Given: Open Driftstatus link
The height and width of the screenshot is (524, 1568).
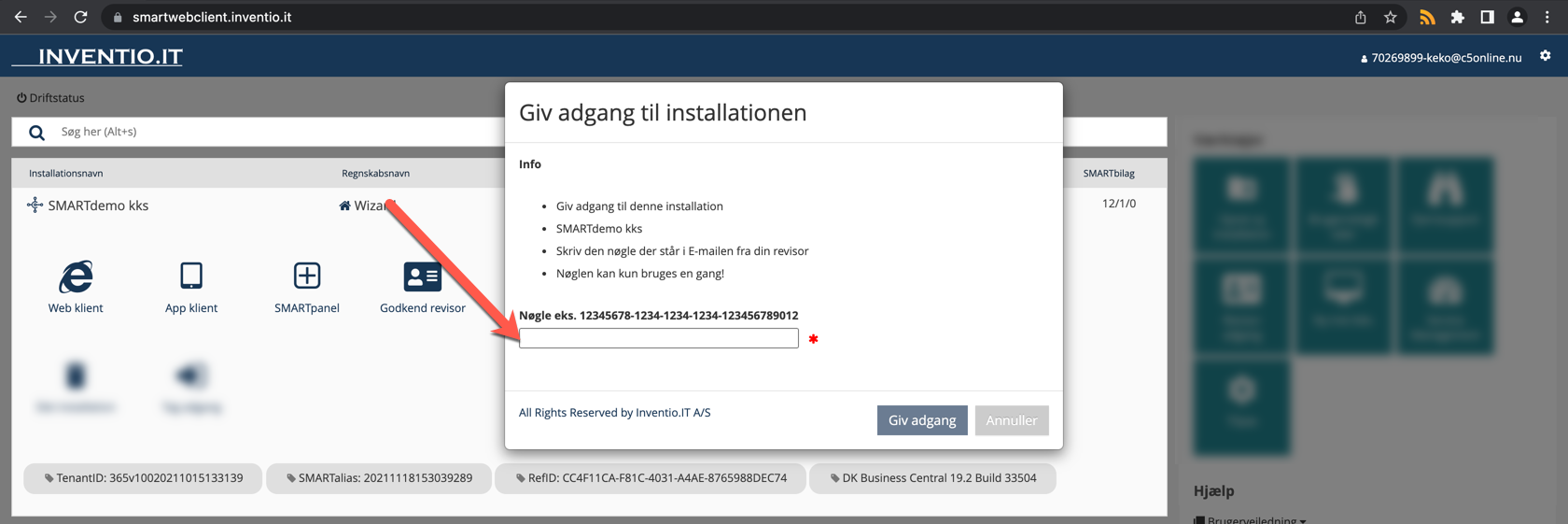Looking at the screenshot, I should click(50, 98).
